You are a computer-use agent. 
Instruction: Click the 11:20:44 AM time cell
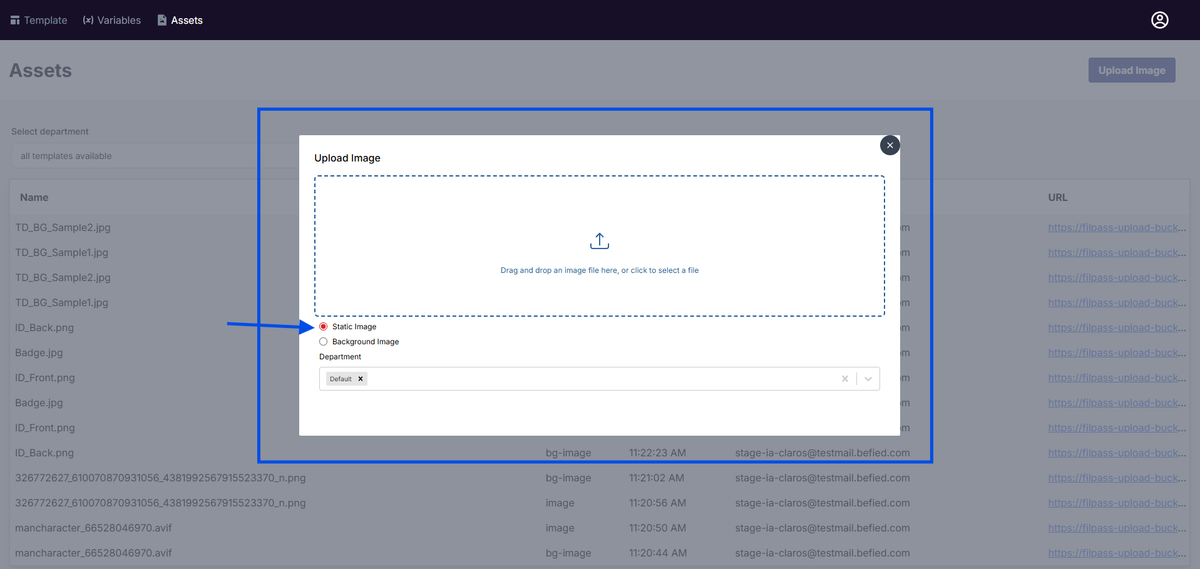657,553
